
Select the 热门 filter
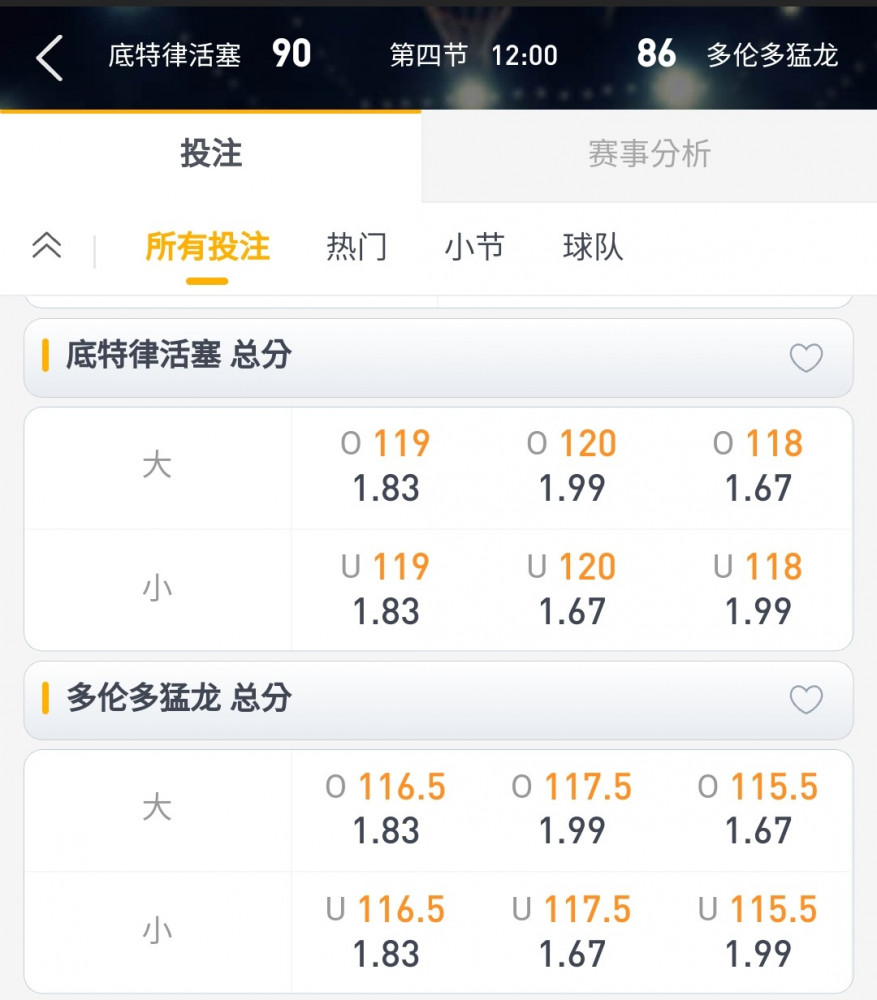(357, 247)
